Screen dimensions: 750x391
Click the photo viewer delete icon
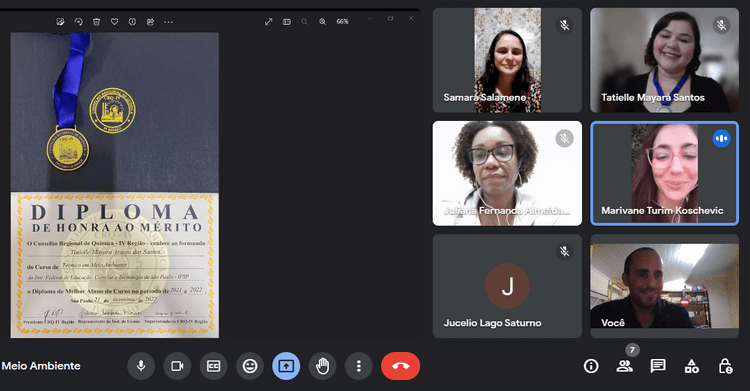pos(97,22)
